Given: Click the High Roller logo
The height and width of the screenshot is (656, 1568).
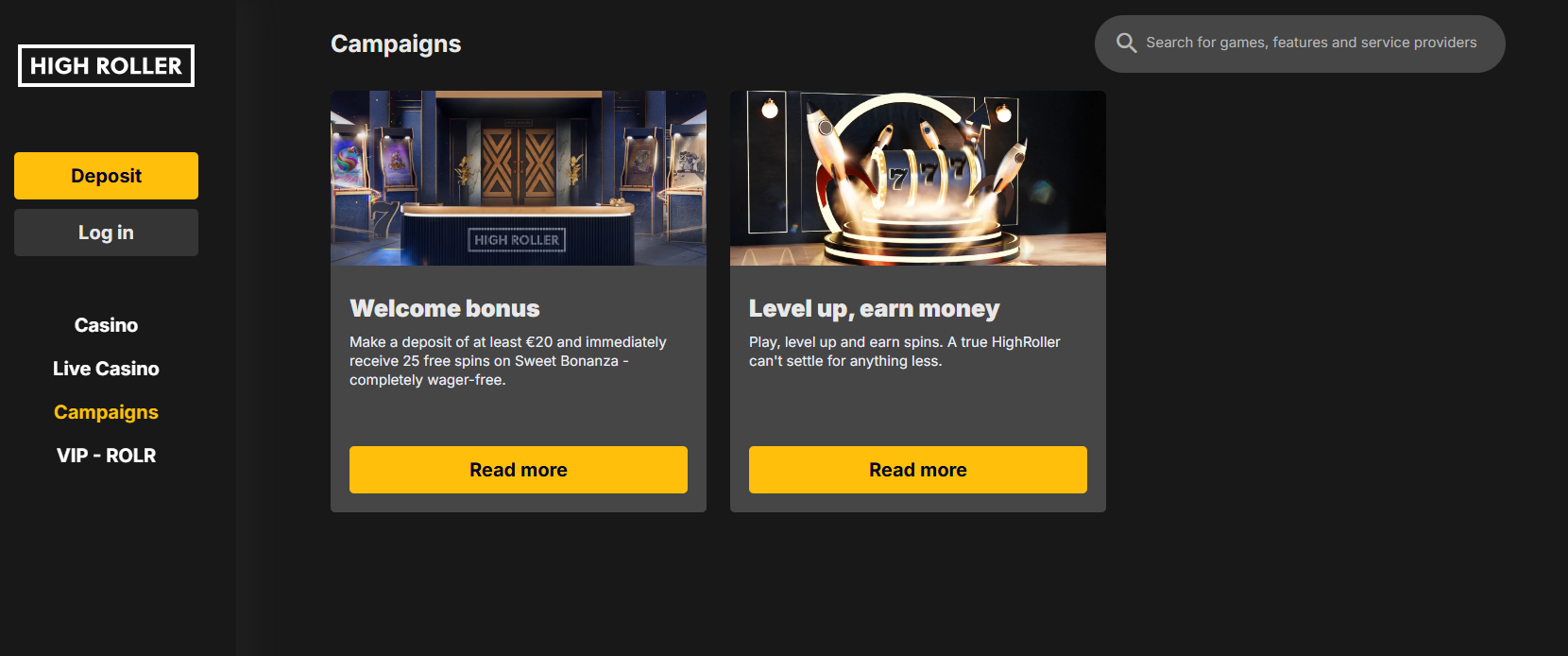Looking at the screenshot, I should pyautogui.click(x=106, y=66).
